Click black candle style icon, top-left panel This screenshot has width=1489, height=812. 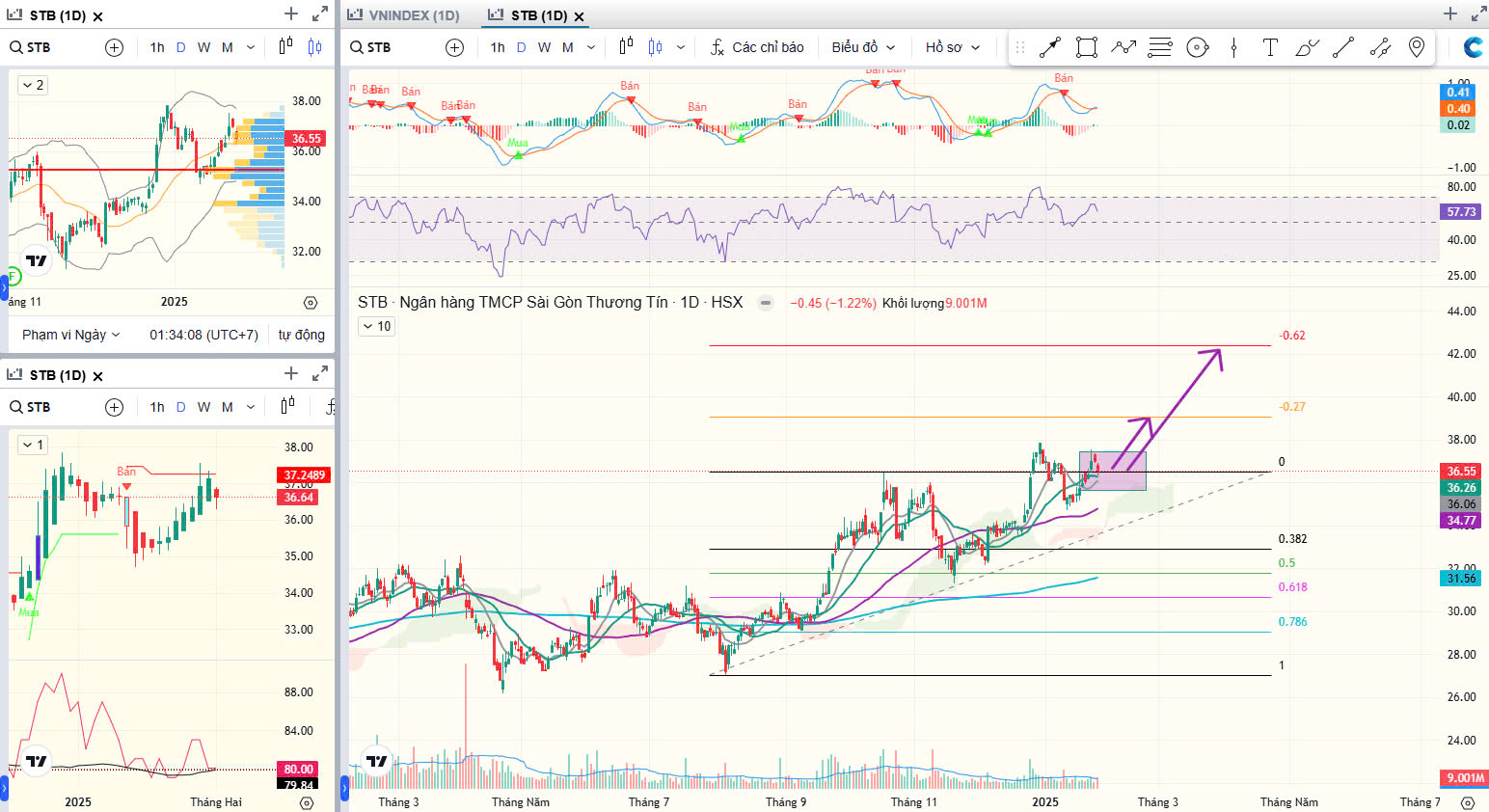click(x=285, y=46)
